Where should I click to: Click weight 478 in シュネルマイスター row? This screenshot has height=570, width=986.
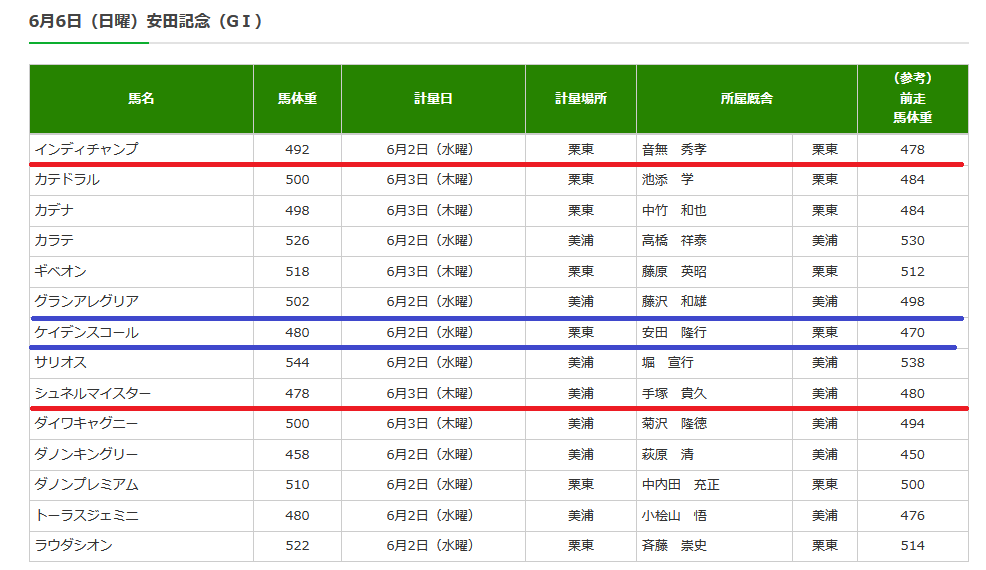click(297, 394)
